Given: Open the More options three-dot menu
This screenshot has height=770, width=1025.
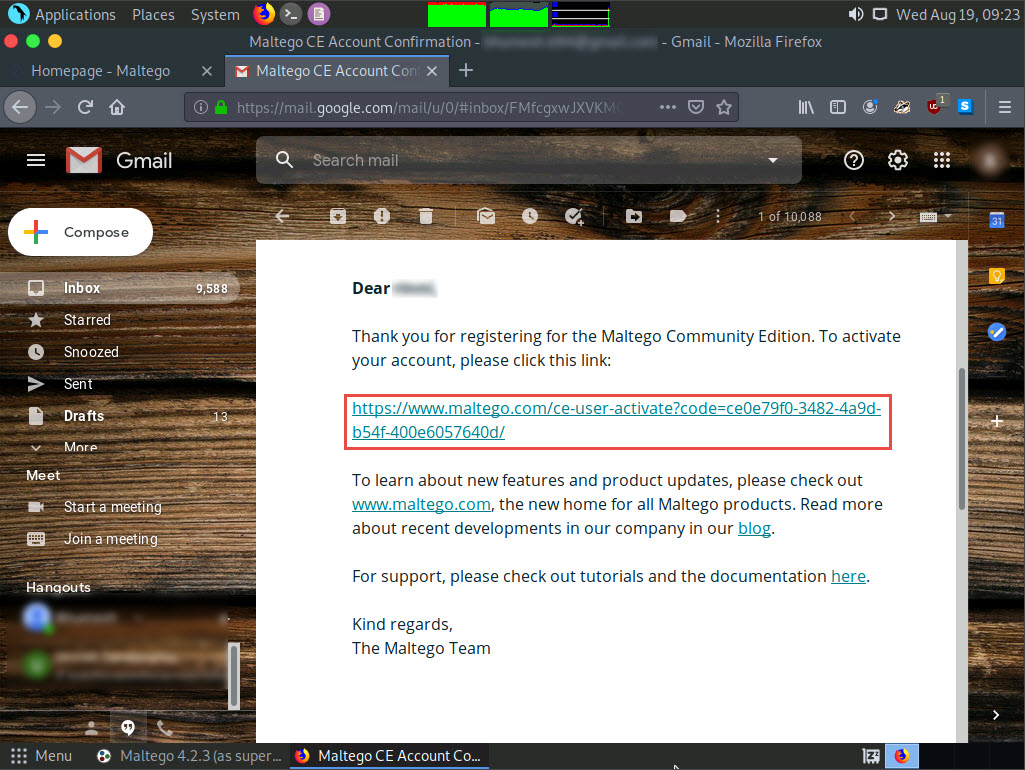Looking at the screenshot, I should pos(718,216).
